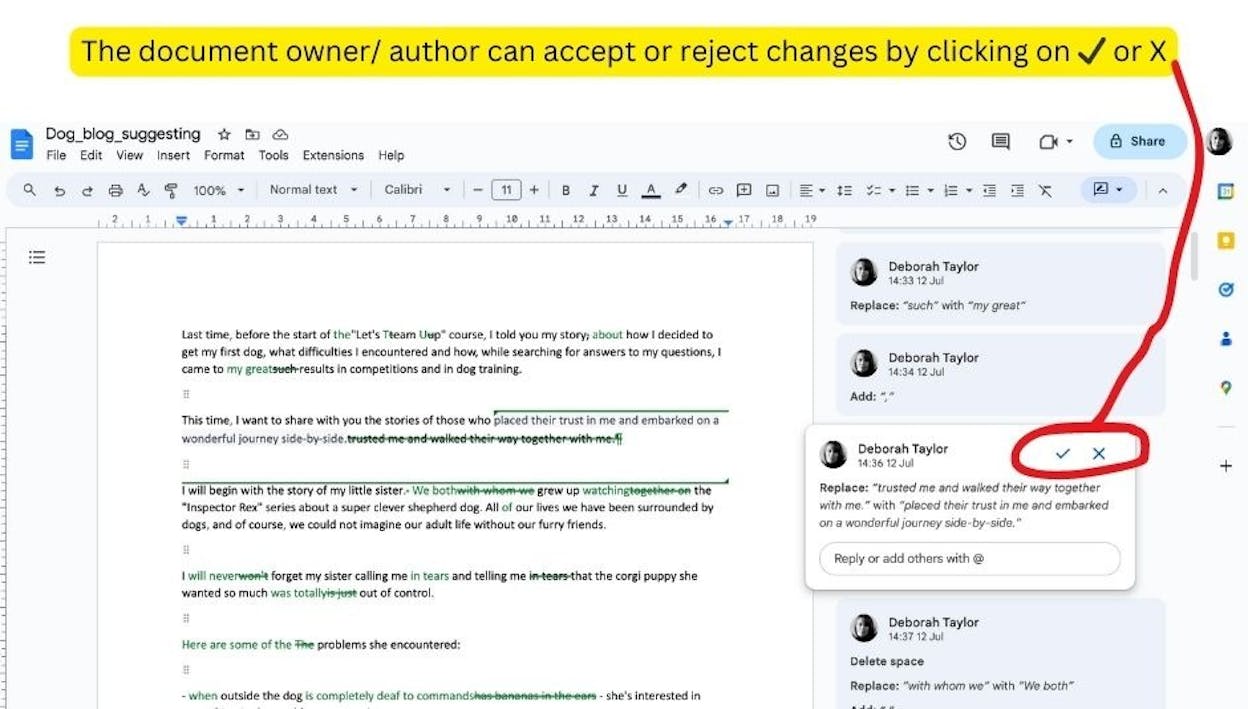Open the Help menu
Viewport: 1248px width, 709px height.
(391, 155)
